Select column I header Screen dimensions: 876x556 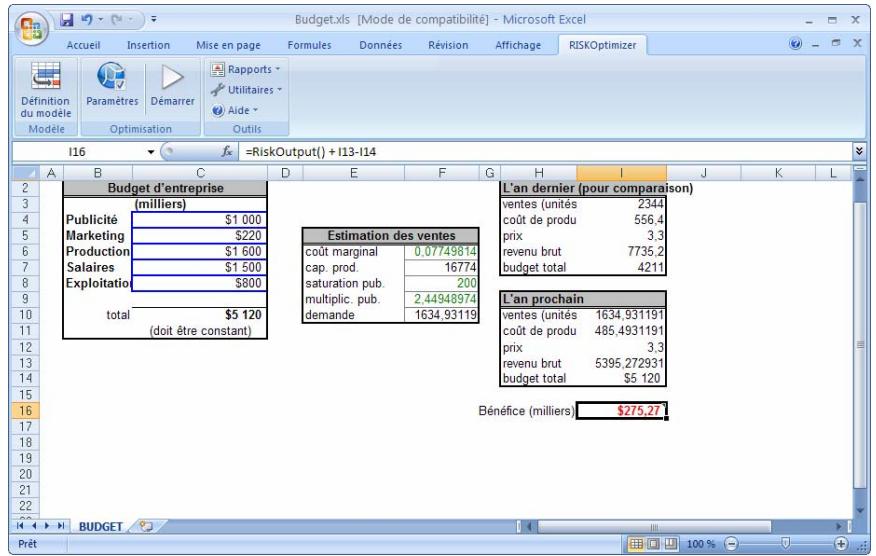click(x=621, y=173)
